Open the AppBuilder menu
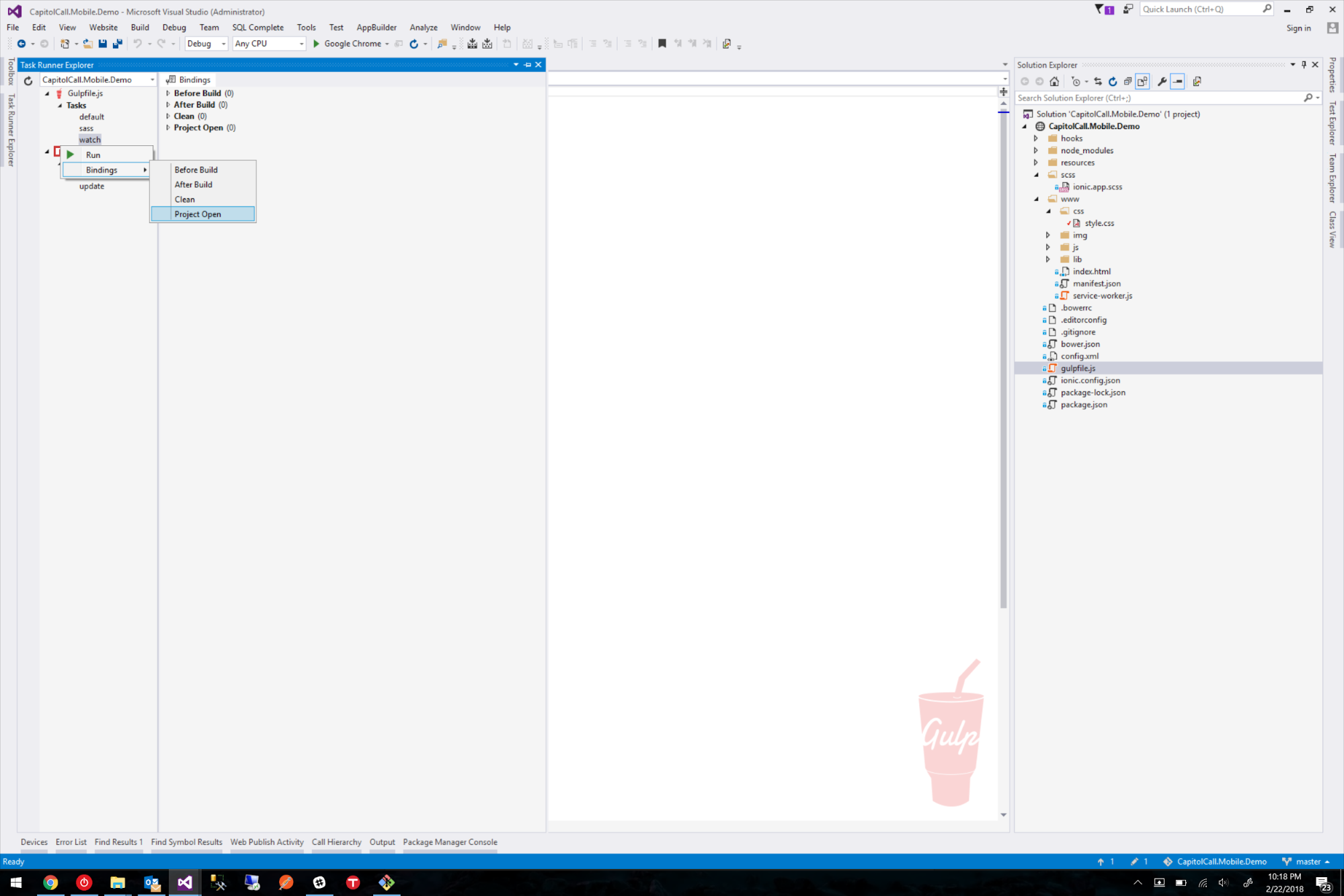1344x896 pixels. [376, 28]
